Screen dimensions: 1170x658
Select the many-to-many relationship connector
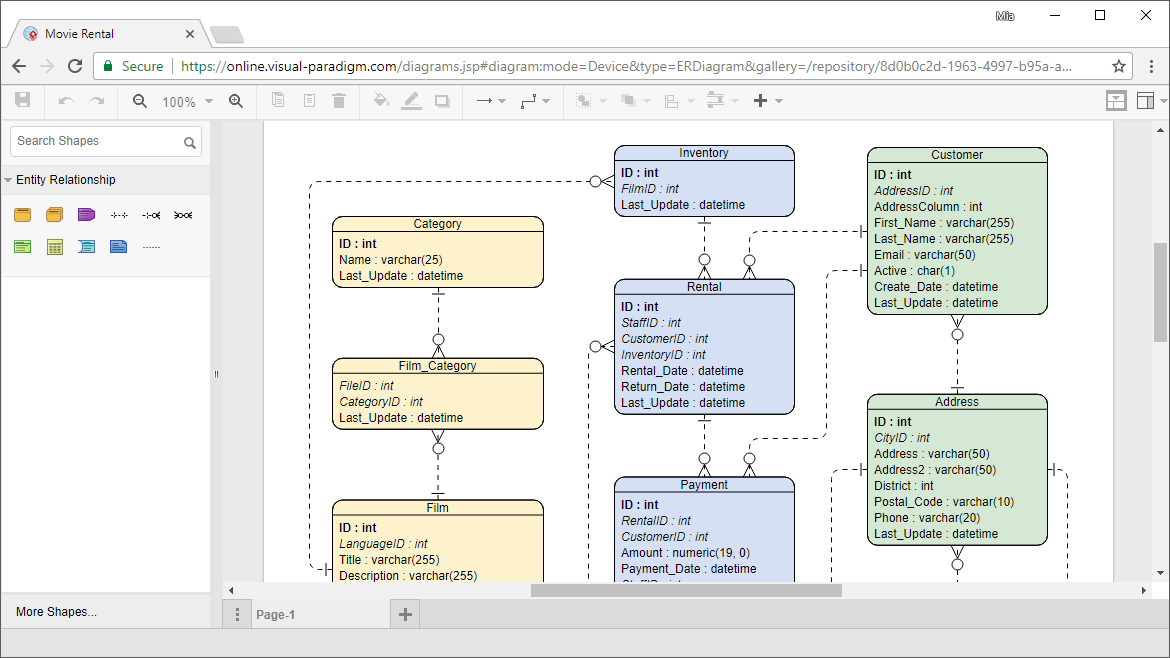183,216
